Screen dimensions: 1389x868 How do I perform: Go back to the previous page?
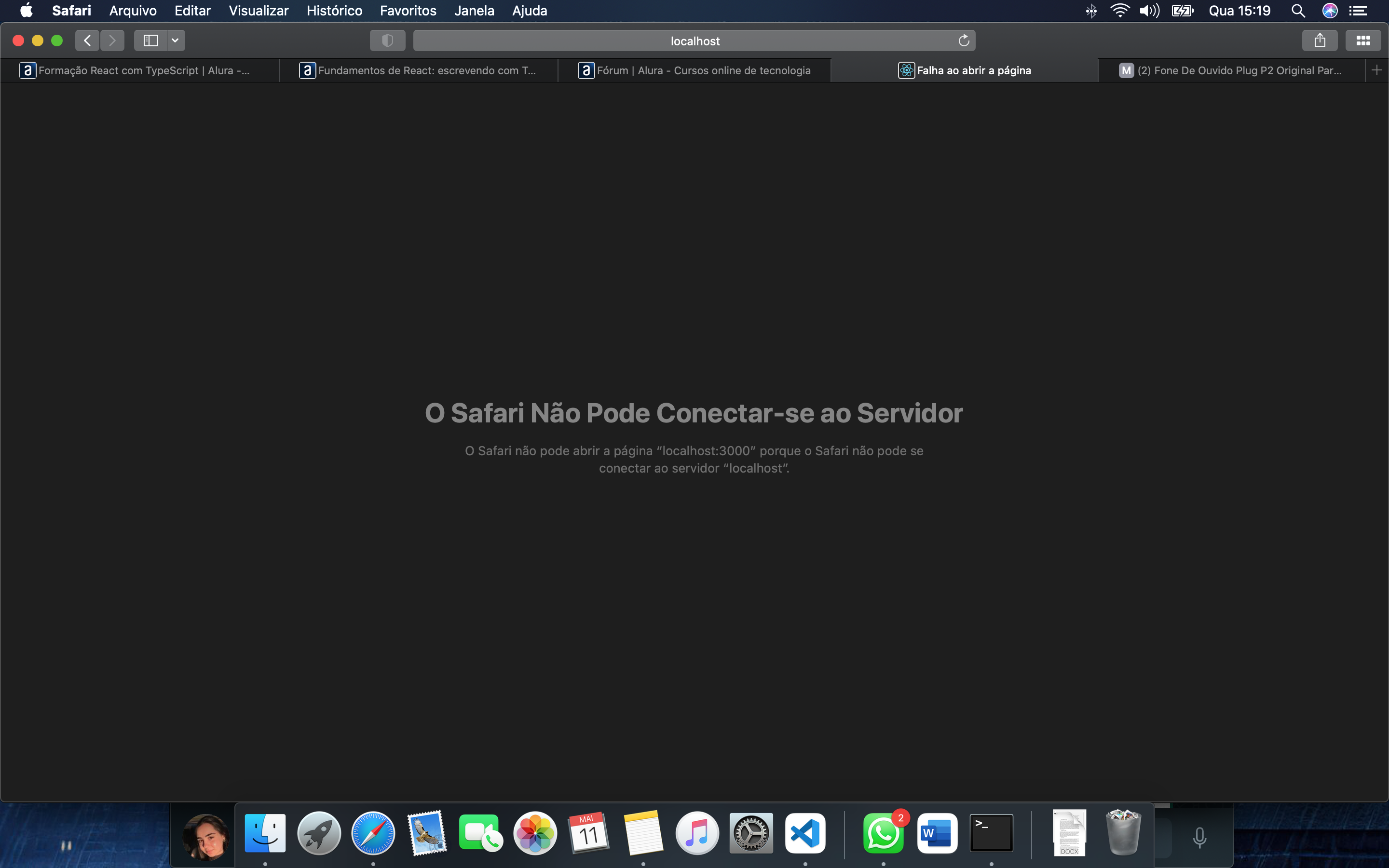(87, 40)
